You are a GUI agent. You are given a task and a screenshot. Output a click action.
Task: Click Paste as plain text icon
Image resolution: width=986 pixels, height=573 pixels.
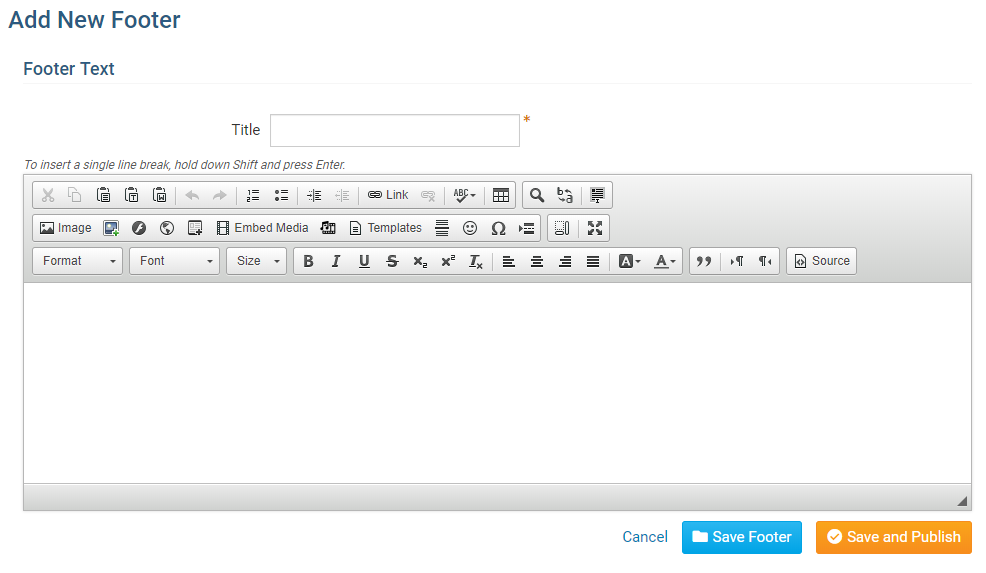pos(131,195)
